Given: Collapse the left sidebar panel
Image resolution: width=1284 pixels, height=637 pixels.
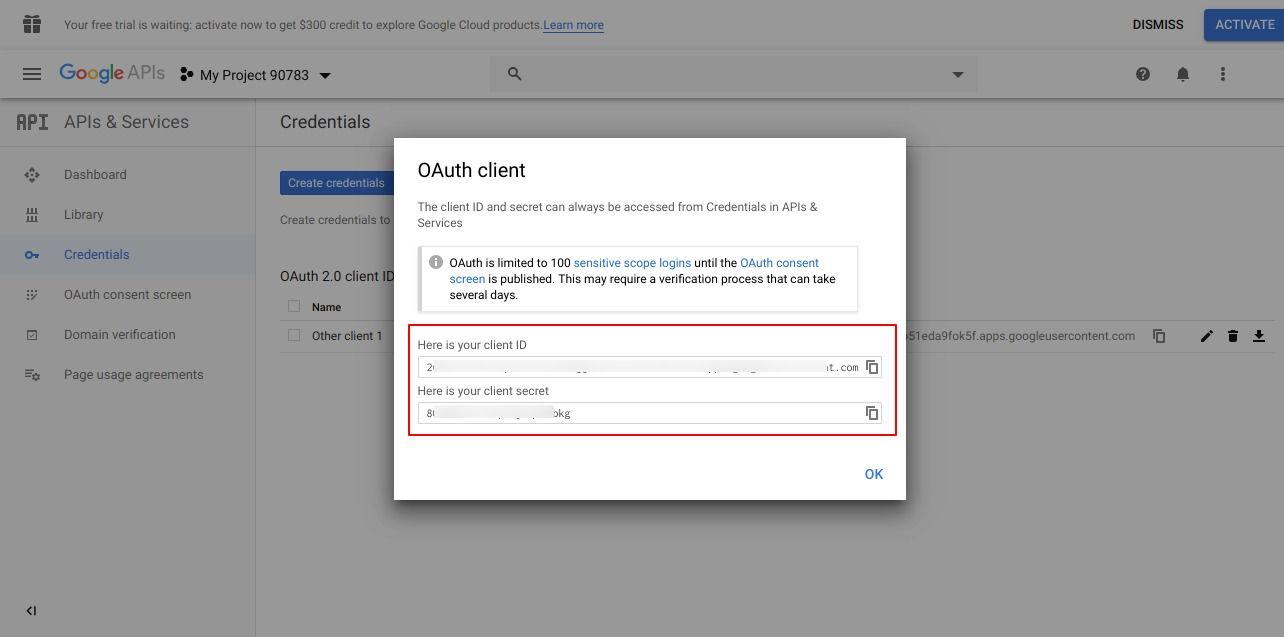Looking at the screenshot, I should [x=31, y=611].
